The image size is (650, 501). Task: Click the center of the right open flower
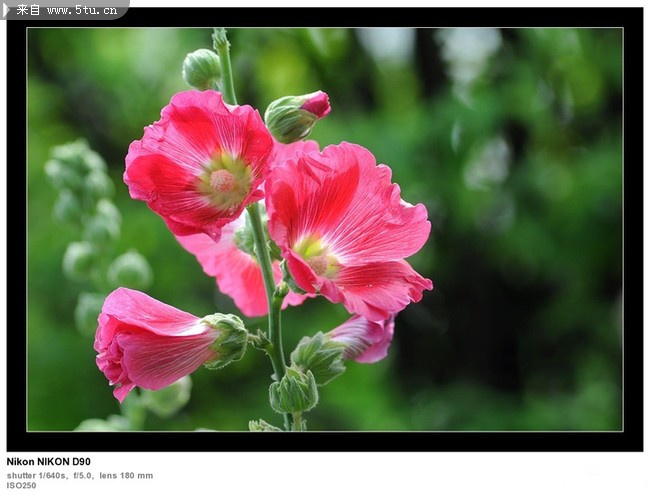[x=315, y=252]
